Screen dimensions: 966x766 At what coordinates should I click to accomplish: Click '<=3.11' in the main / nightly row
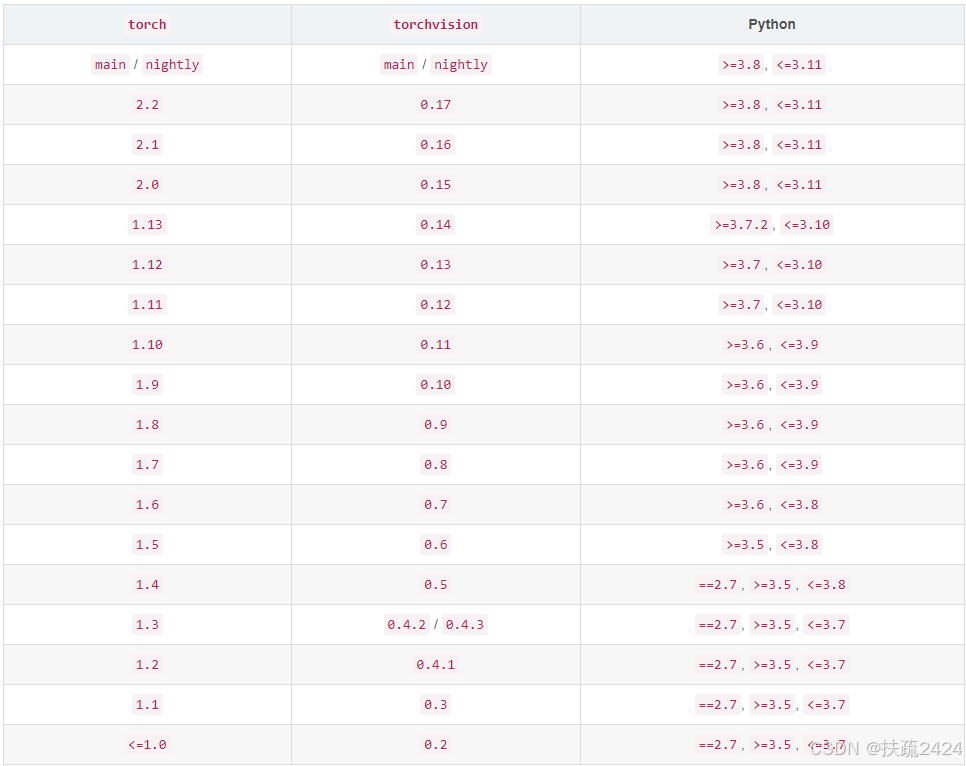799,65
